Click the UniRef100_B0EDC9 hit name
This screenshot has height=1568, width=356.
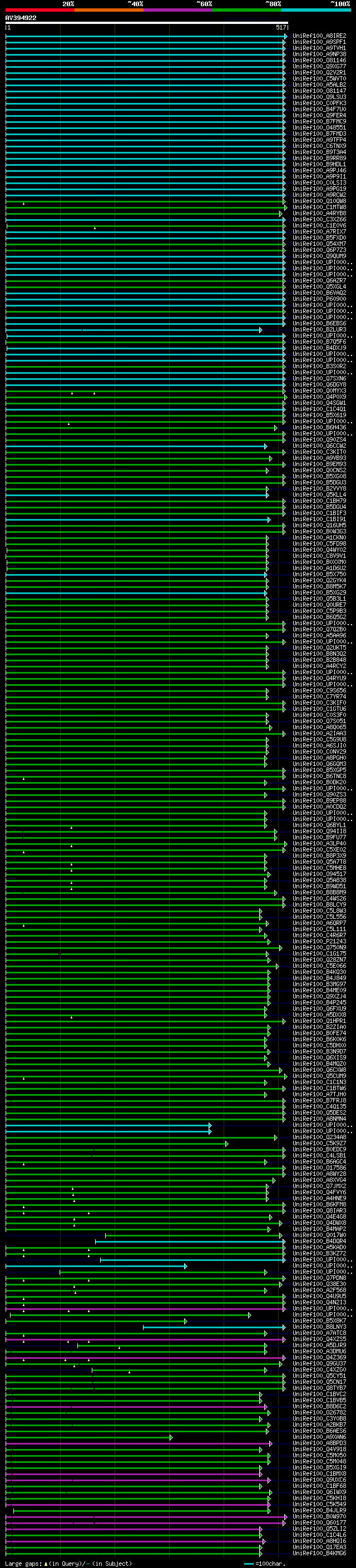319,1149
